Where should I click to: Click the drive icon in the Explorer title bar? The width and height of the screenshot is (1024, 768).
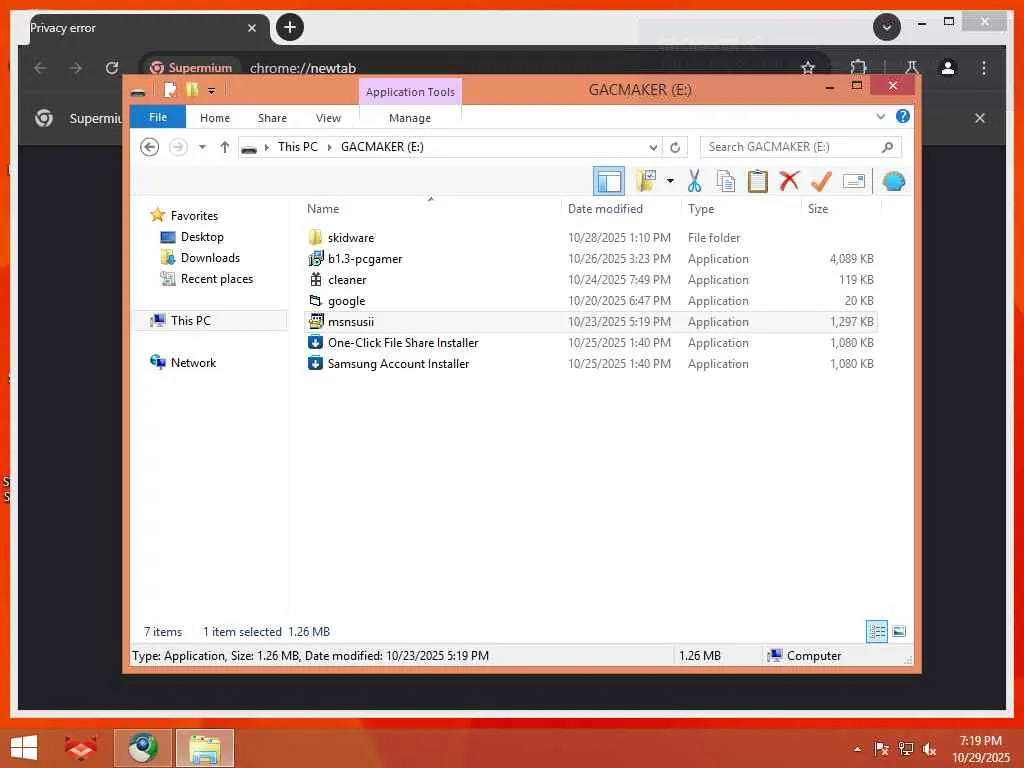138,91
